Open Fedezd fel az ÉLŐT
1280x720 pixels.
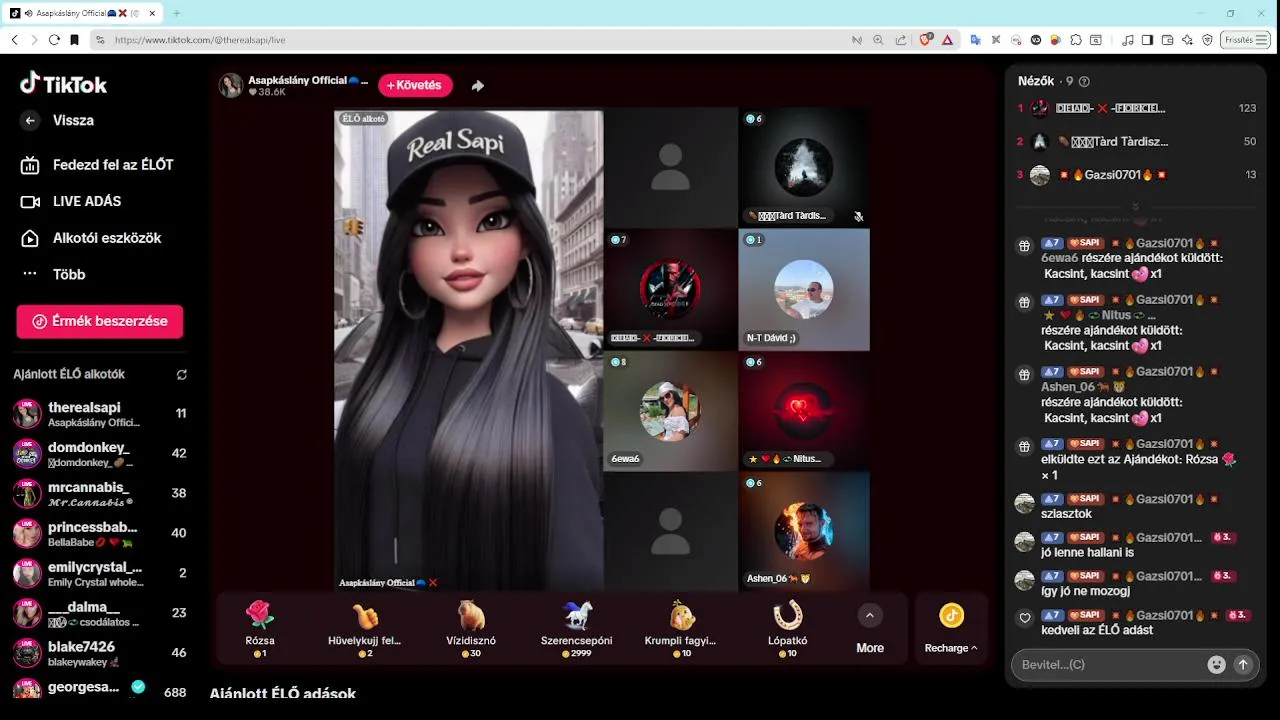[x=97, y=165]
